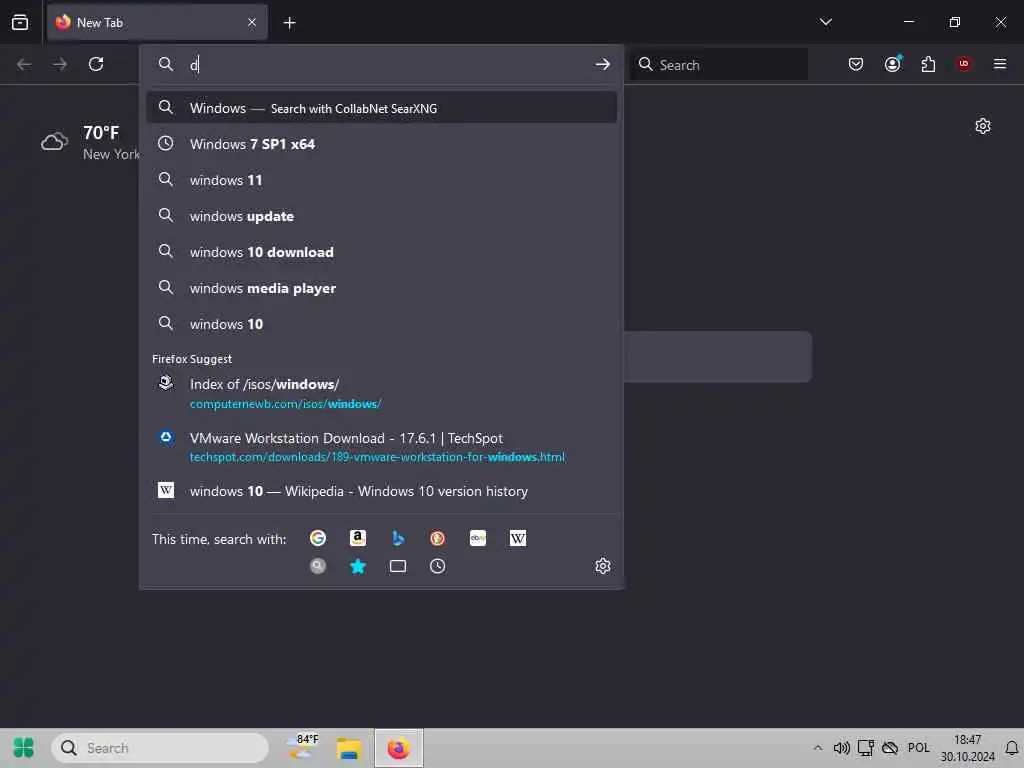Click the weather cloud icon
The height and width of the screenshot is (768, 1024).
pyautogui.click(x=55, y=142)
